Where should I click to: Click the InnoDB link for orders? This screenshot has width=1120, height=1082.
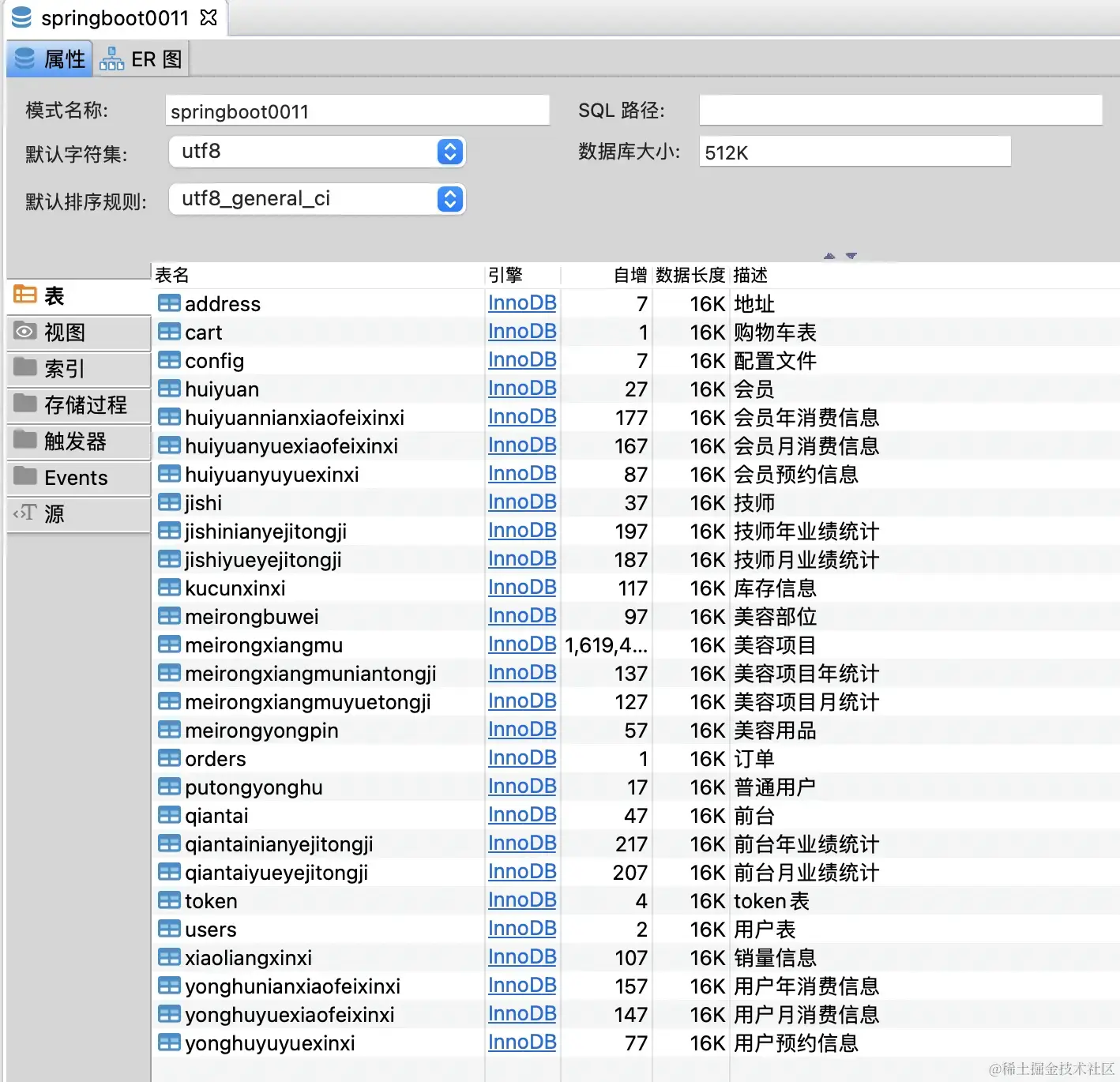click(522, 758)
